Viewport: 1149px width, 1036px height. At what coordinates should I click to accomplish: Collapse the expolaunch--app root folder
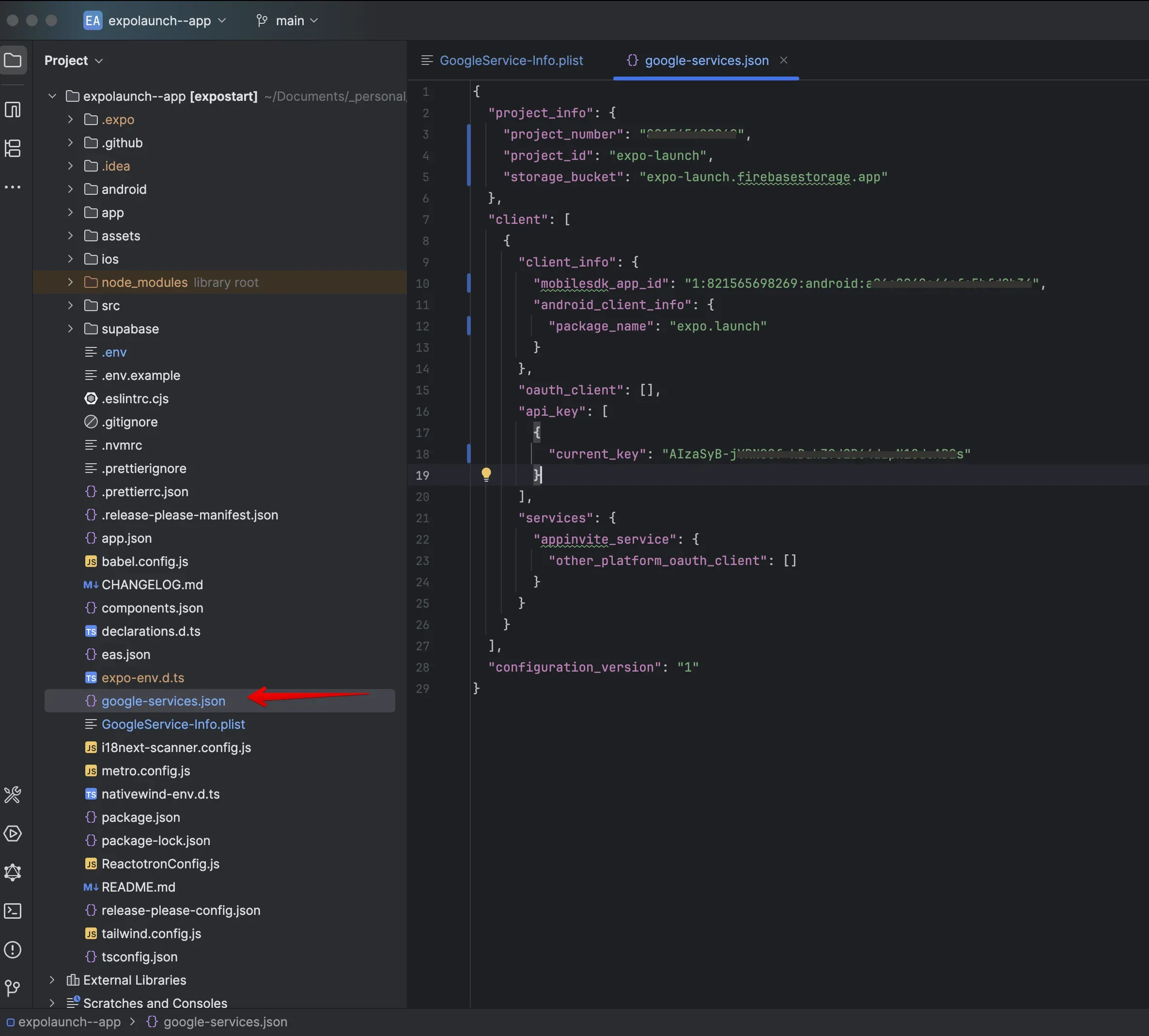pos(52,96)
